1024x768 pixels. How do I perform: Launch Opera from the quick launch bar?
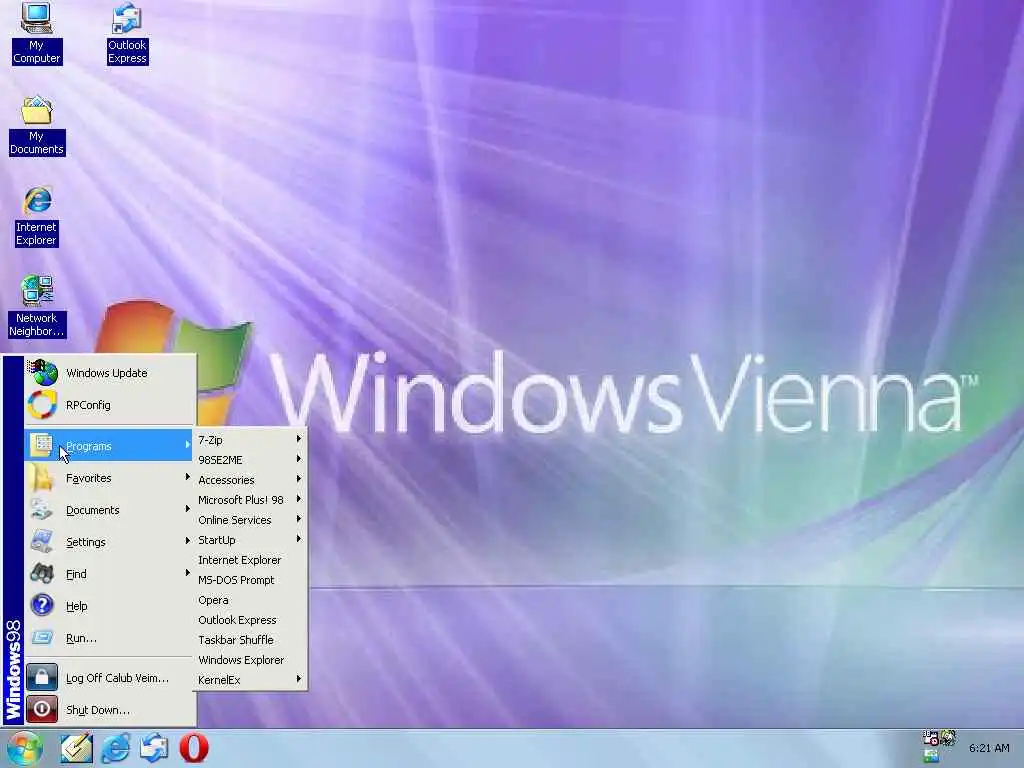193,748
